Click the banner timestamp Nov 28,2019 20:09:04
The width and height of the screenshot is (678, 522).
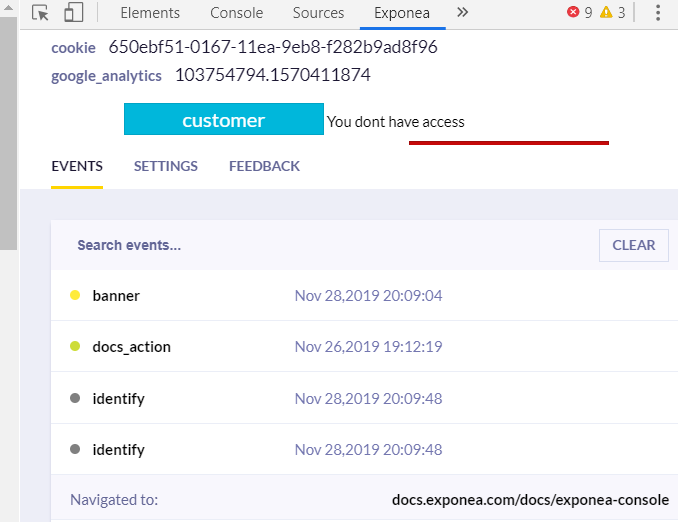pos(368,296)
